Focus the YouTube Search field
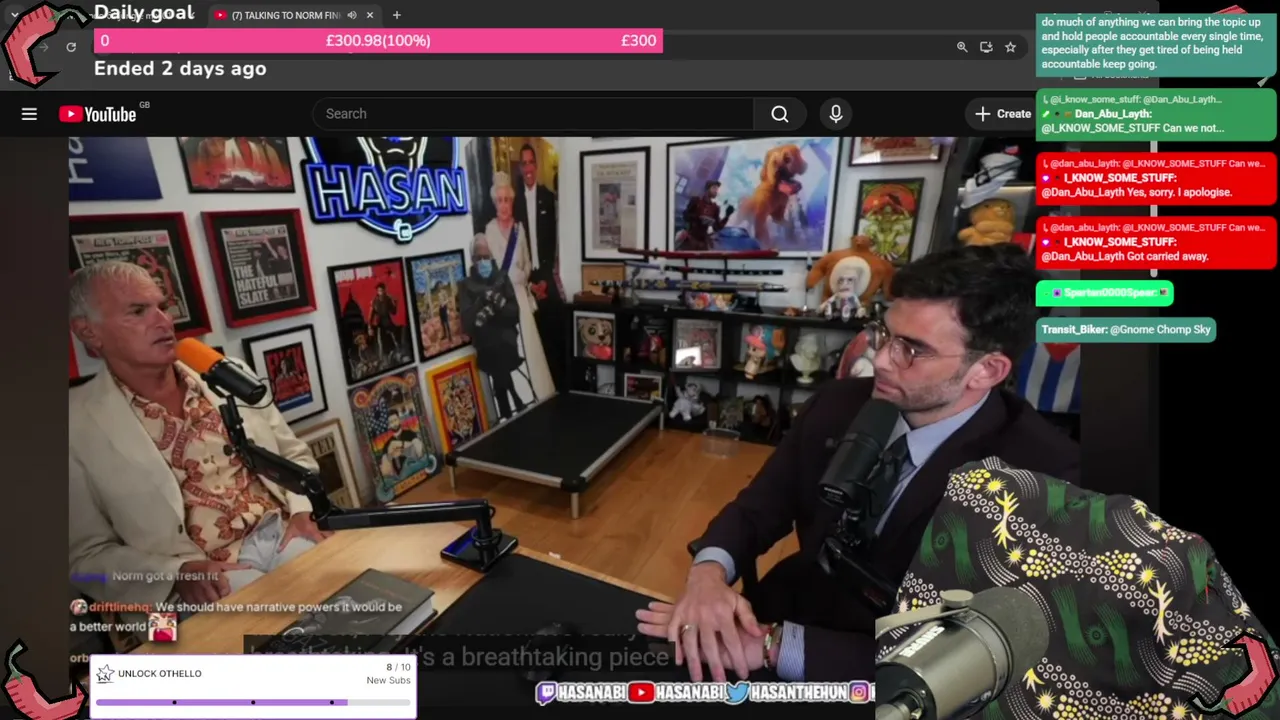The image size is (1280, 720). coord(535,114)
